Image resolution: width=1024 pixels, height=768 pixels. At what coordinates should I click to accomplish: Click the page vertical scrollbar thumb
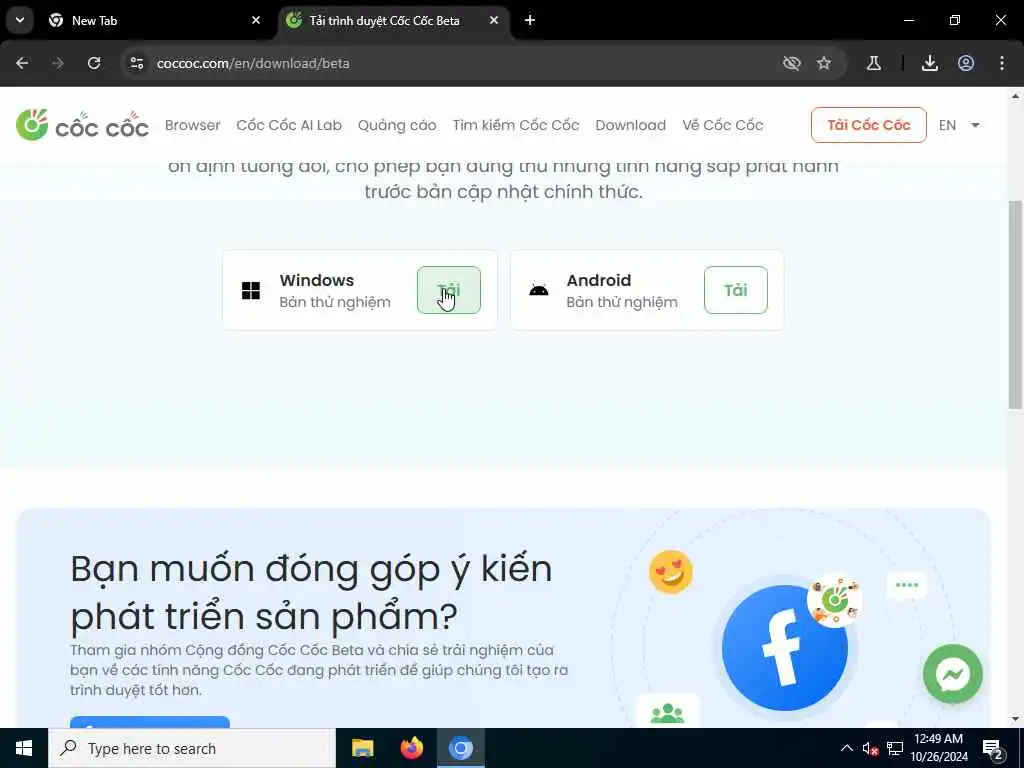[x=1015, y=304]
